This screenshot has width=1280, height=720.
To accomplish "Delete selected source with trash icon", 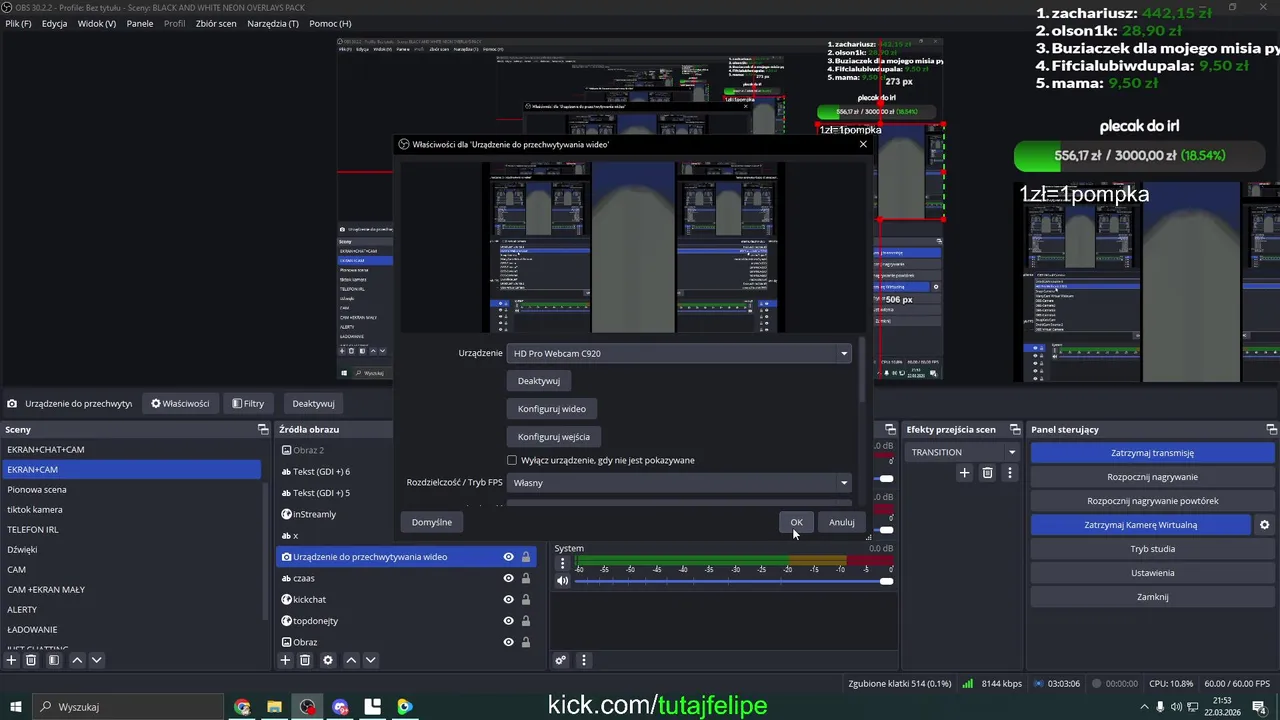I will pyautogui.click(x=305, y=660).
